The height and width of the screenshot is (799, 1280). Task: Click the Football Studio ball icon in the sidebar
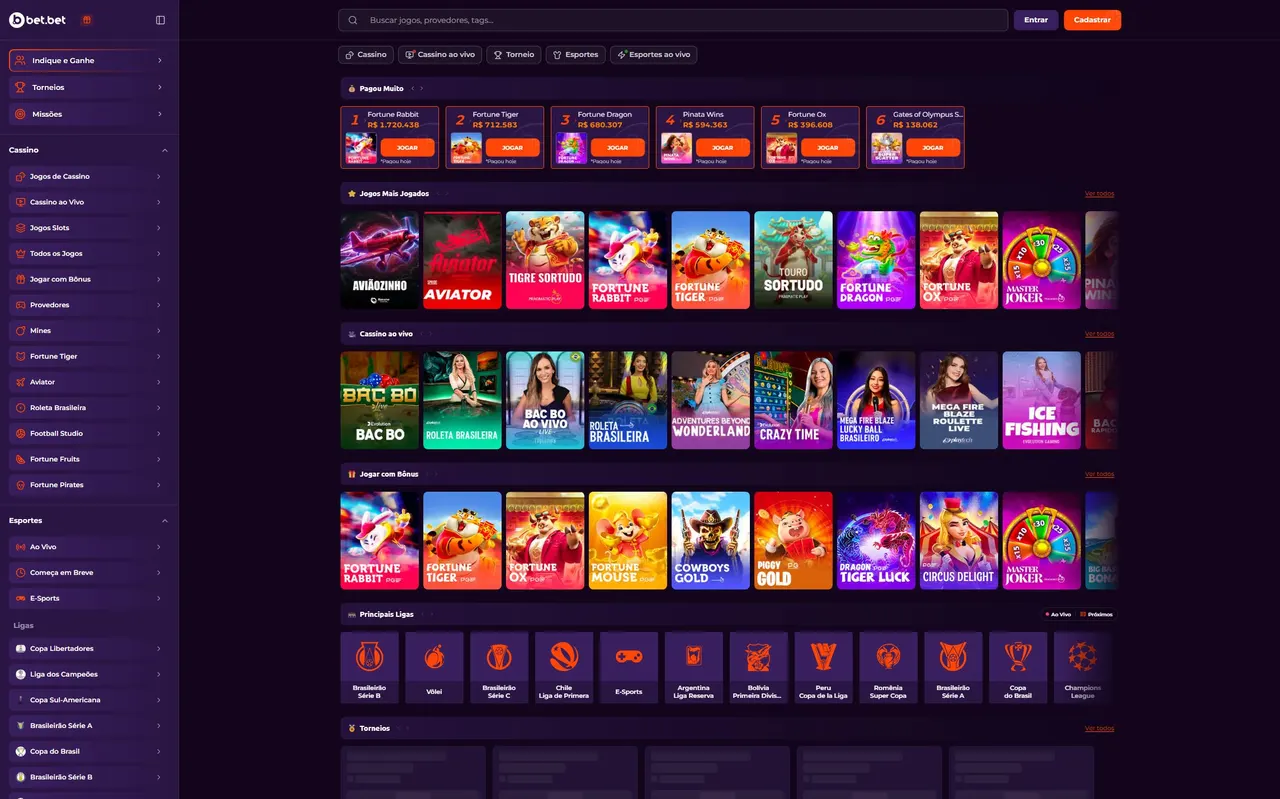[21, 434]
